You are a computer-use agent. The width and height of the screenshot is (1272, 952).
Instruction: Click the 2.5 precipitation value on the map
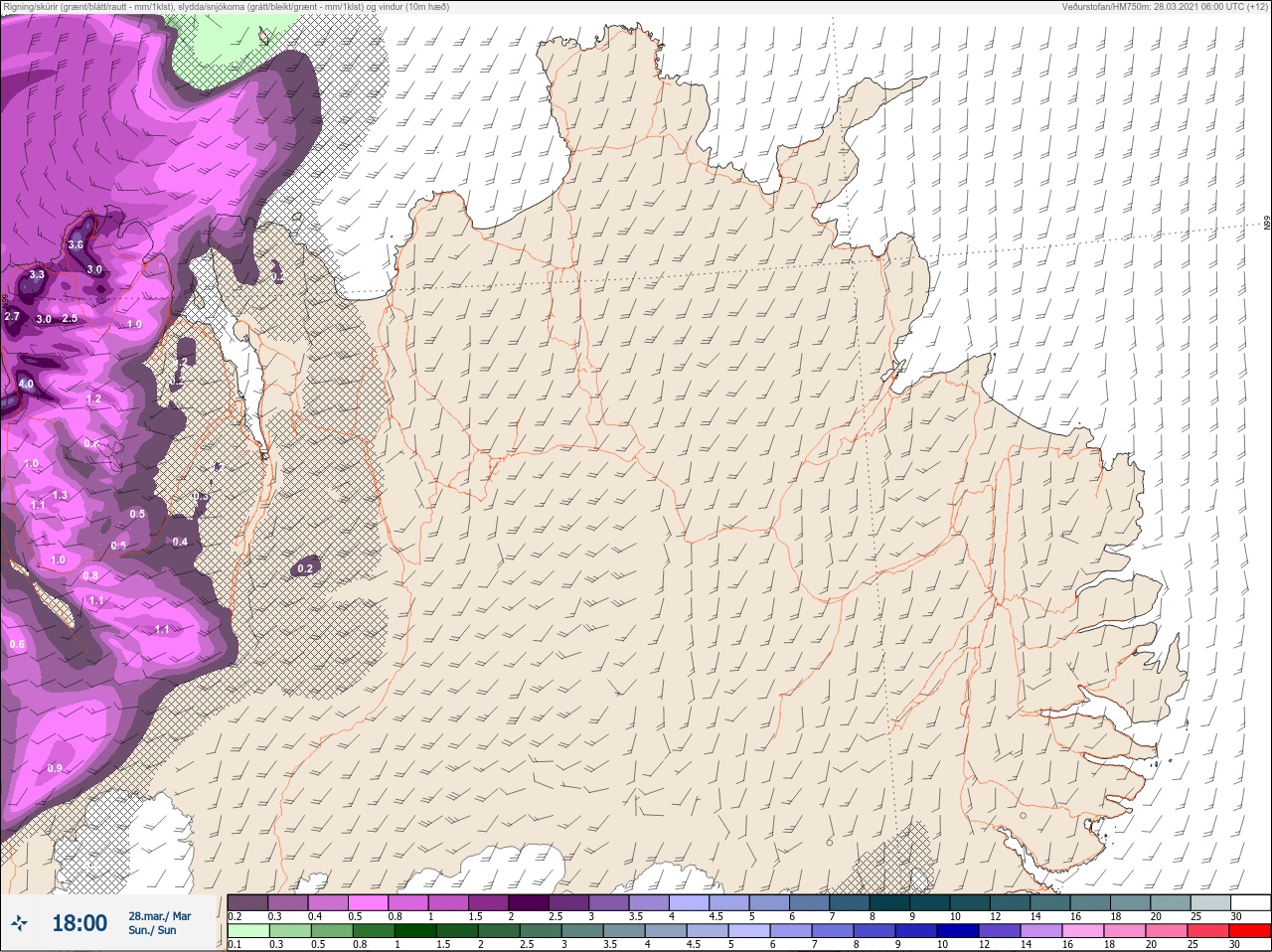point(70,318)
